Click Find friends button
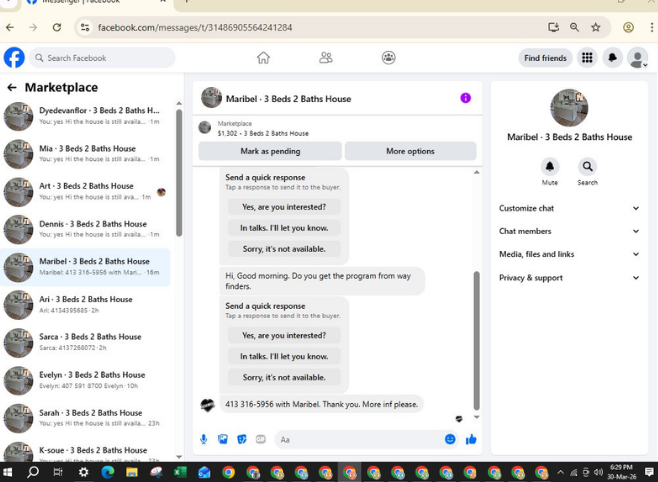The height and width of the screenshot is (482, 658). (x=545, y=58)
